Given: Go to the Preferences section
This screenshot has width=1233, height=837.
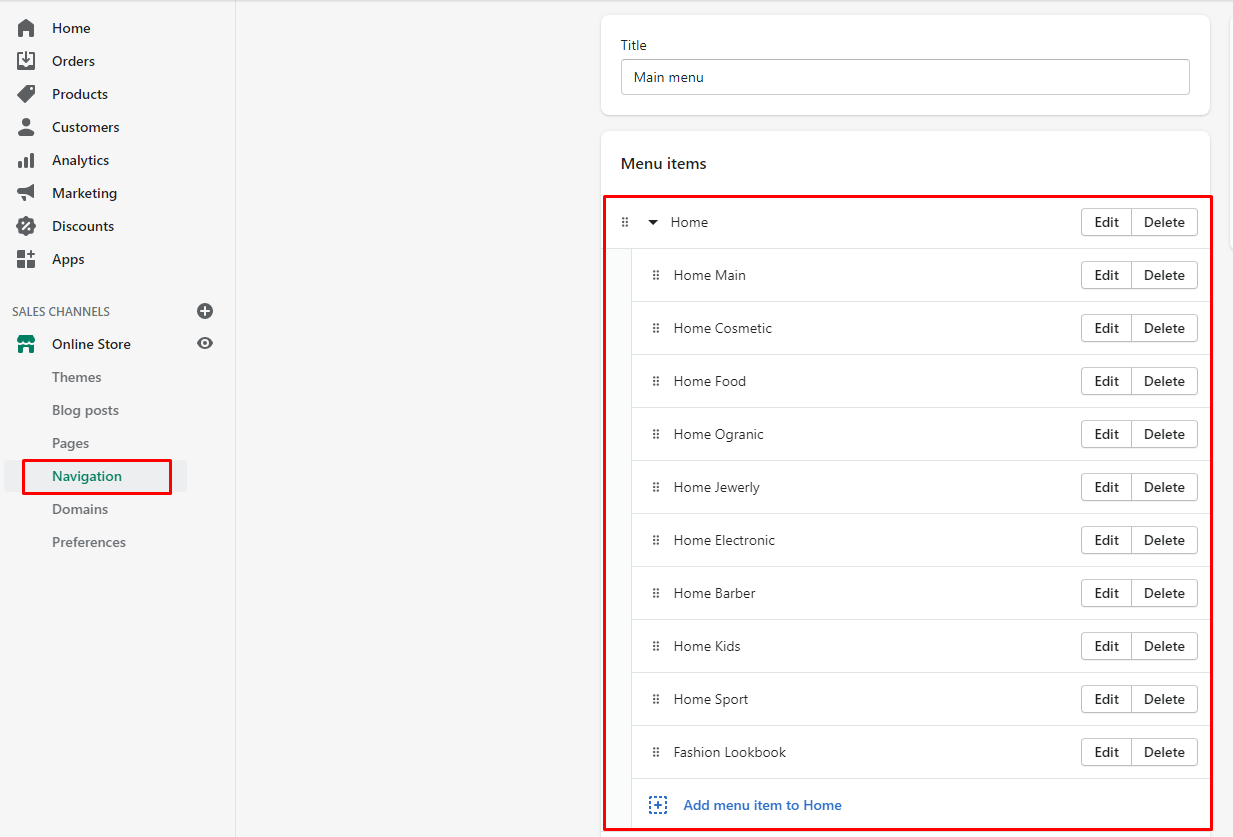Looking at the screenshot, I should [x=89, y=542].
